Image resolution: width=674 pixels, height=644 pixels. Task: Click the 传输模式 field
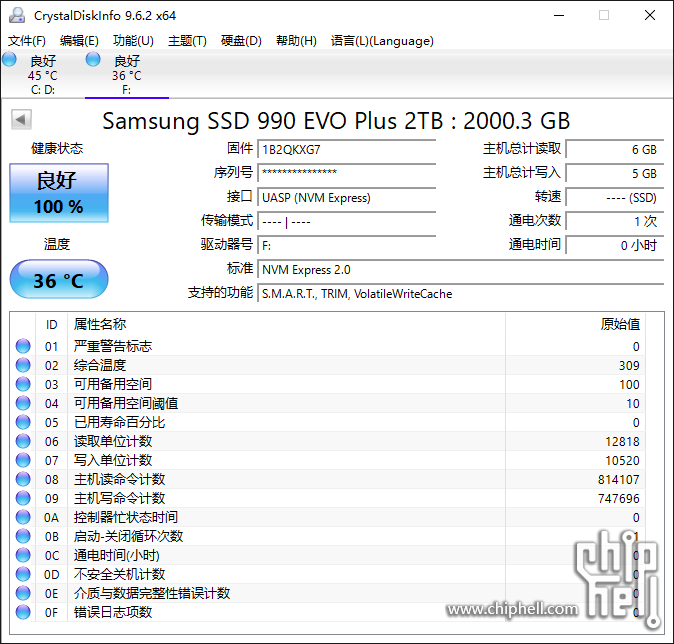click(346, 221)
